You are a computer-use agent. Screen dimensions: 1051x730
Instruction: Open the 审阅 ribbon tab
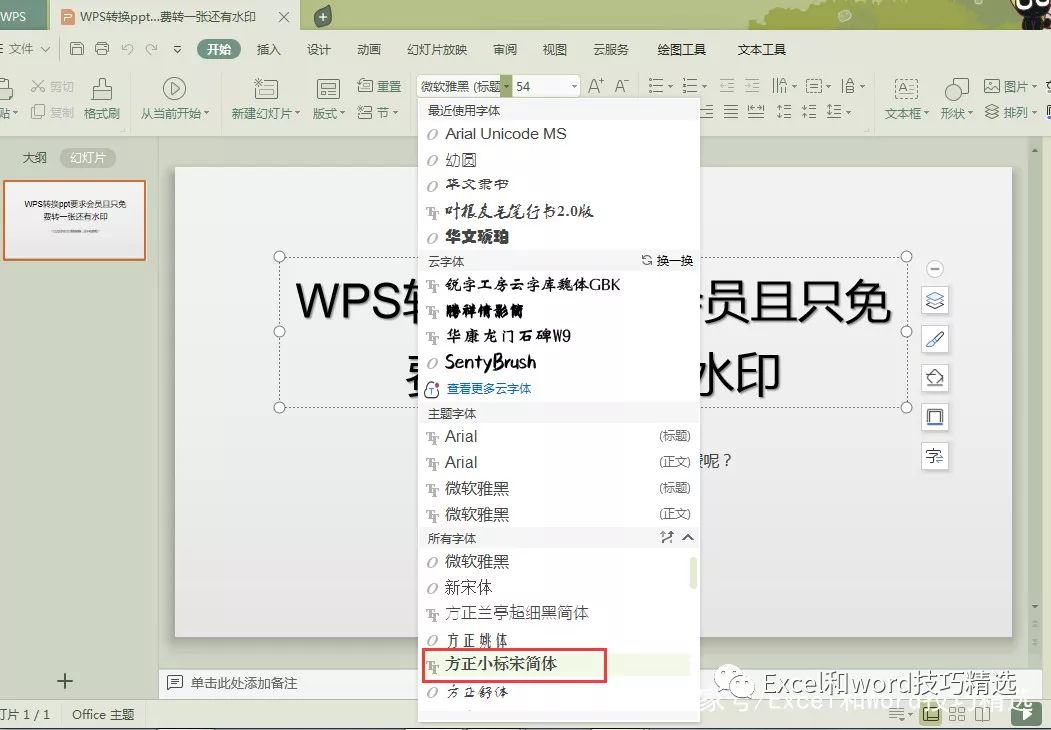pyautogui.click(x=505, y=49)
